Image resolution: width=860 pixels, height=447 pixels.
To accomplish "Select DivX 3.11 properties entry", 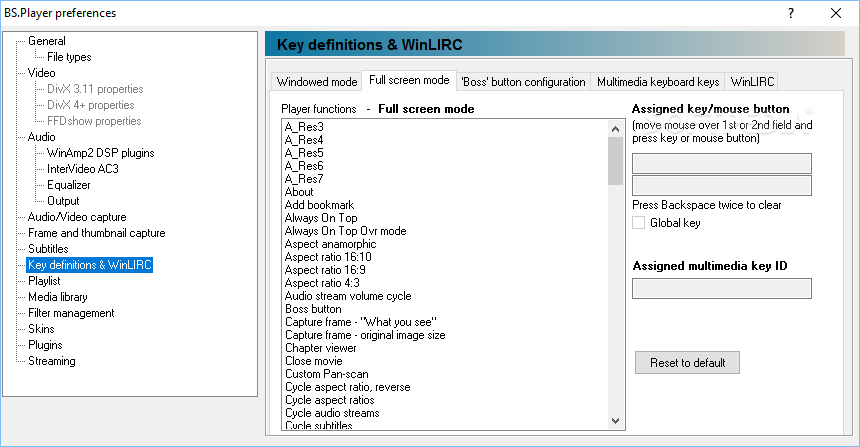I will point(95,89).
